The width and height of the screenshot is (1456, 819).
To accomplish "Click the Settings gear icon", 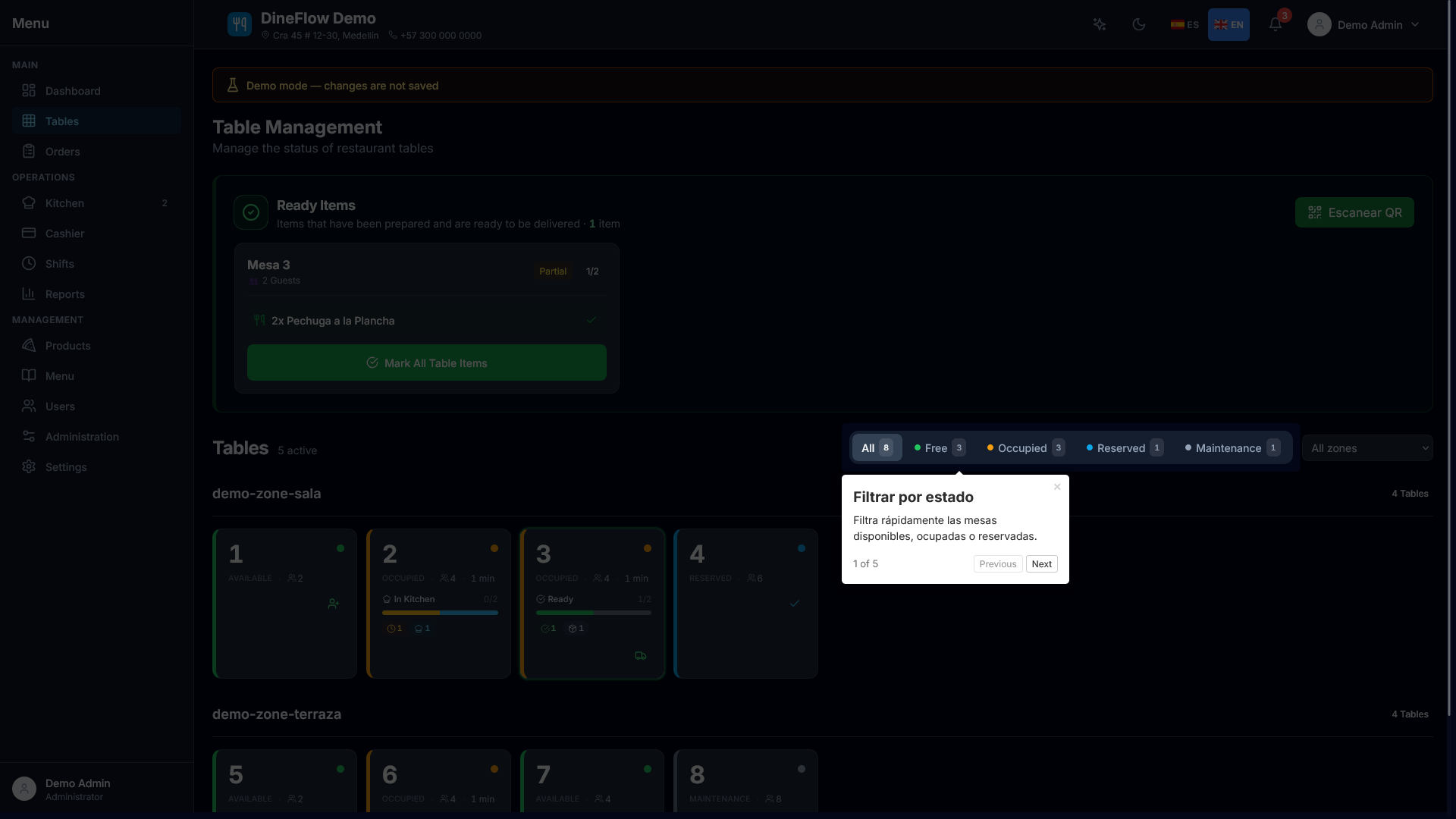I will click(29, 466).
